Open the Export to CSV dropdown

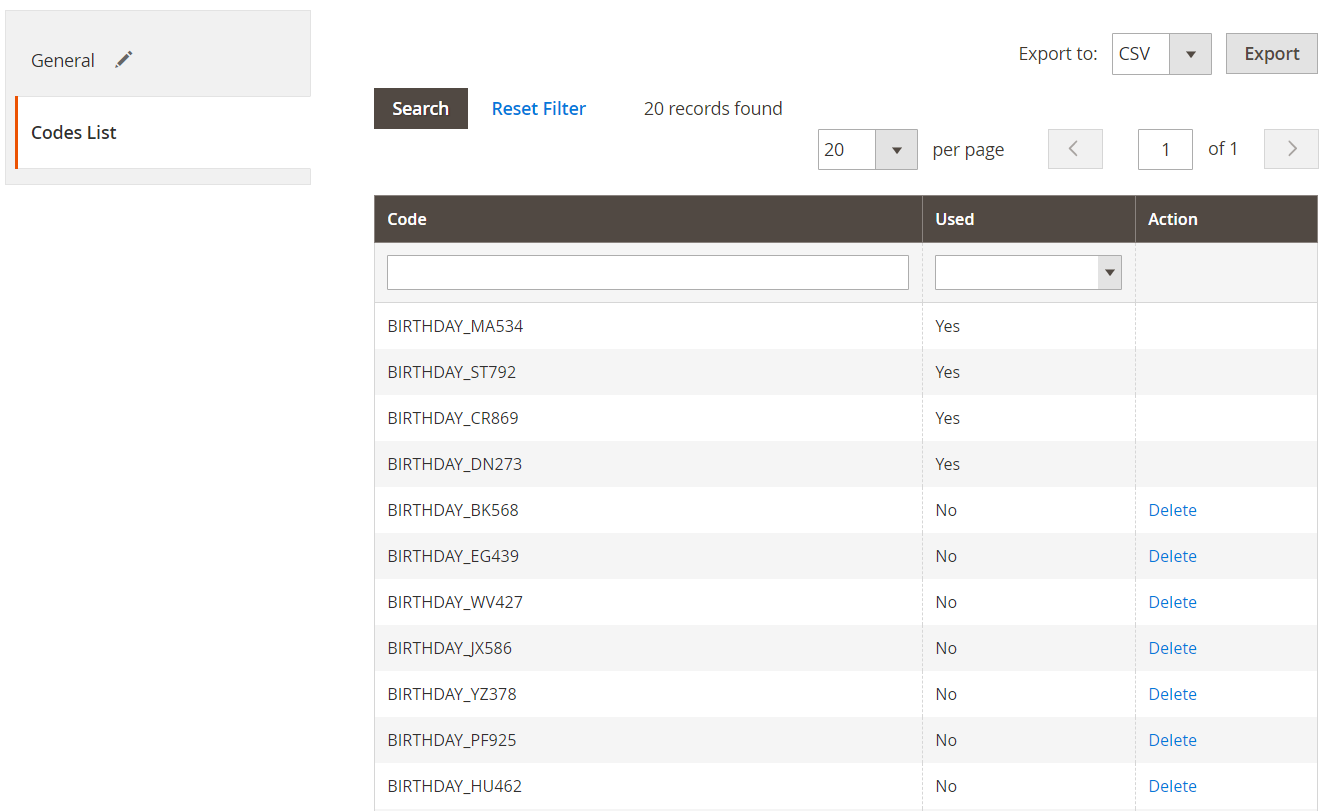tap(1161, 54)
